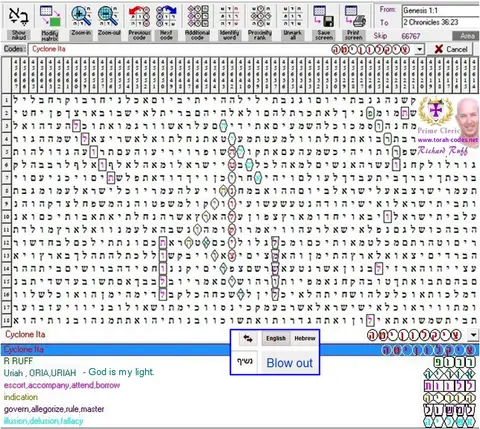Click the www.torah-codes.net link
The height and width of the screenshot is (429, 480).
click(x=447, y=140)
